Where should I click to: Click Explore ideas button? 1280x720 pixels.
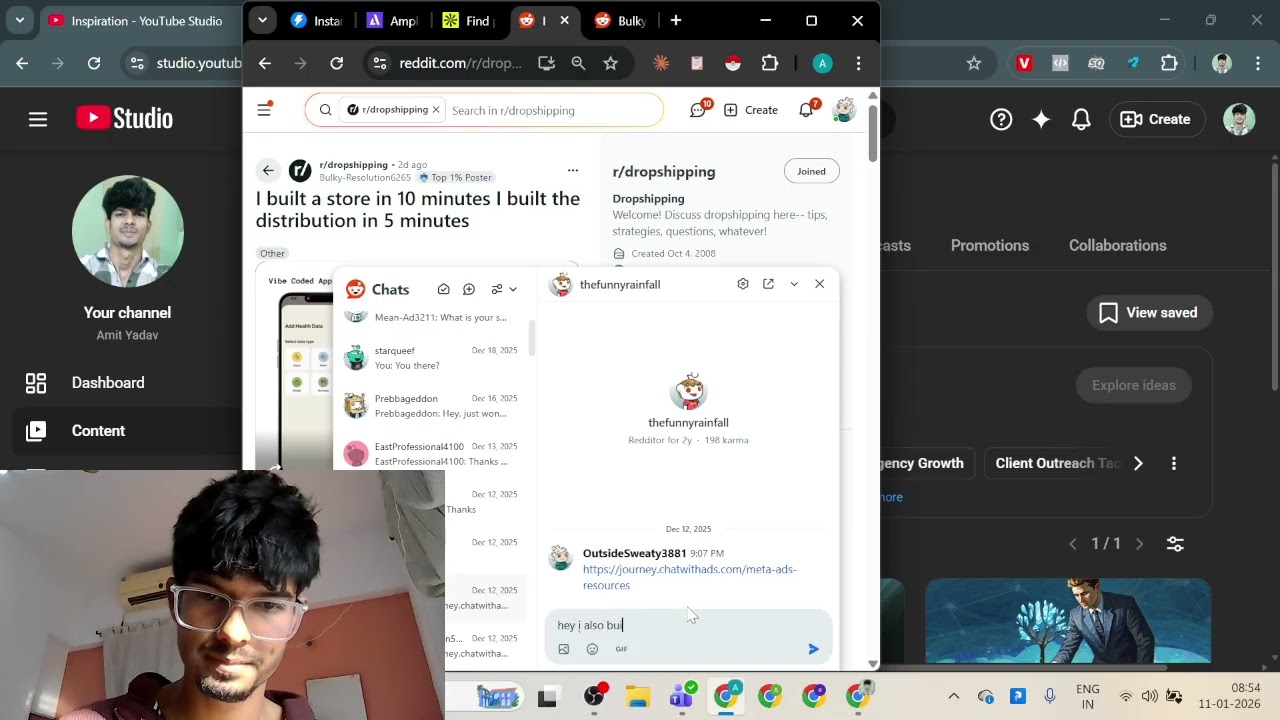(x=1134, y=385)
